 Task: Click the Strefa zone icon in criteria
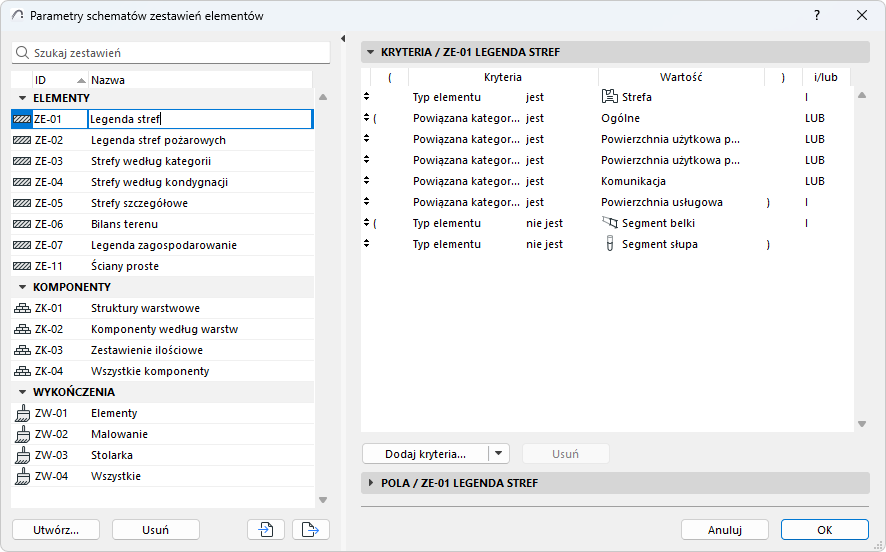(x=610, y=97)
